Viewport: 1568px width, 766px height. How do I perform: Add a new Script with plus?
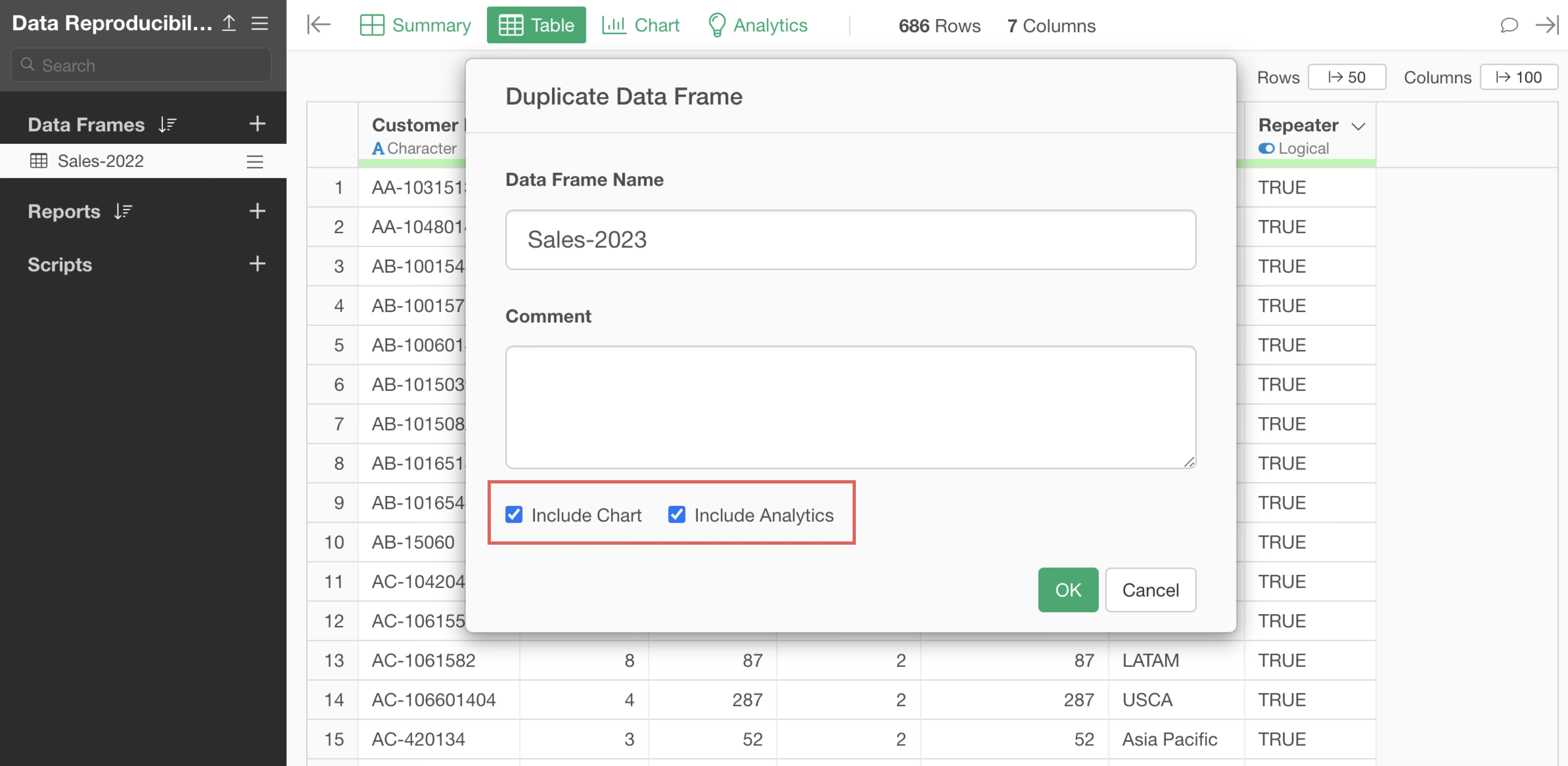pyautogui.click(x=258, y=264)
